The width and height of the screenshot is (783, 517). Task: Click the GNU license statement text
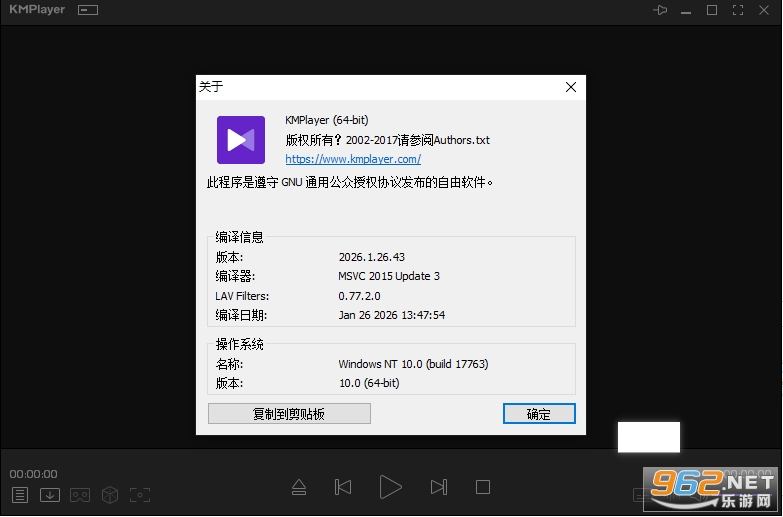pos(350,182)
